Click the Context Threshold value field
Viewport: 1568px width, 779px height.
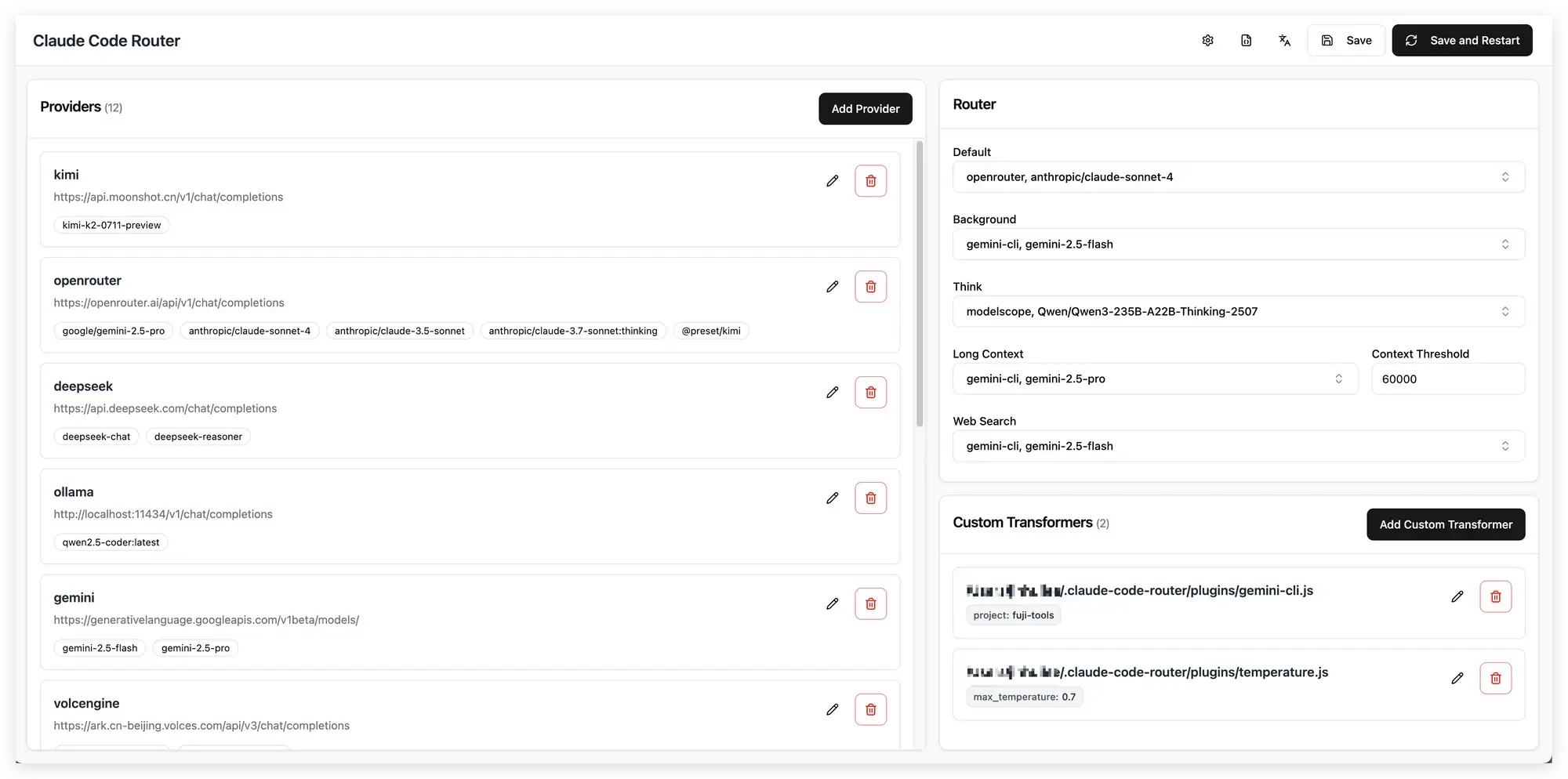[1447, 379]
